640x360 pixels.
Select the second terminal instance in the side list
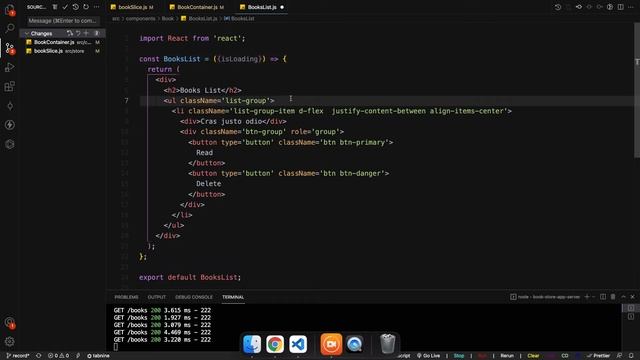click(631, 316)
